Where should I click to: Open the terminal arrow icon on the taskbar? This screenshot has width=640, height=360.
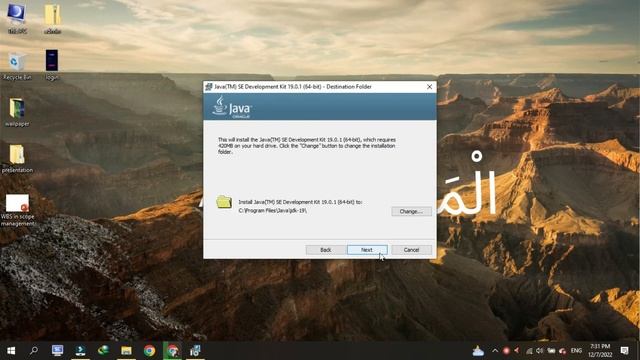click(x=80, y=351)
